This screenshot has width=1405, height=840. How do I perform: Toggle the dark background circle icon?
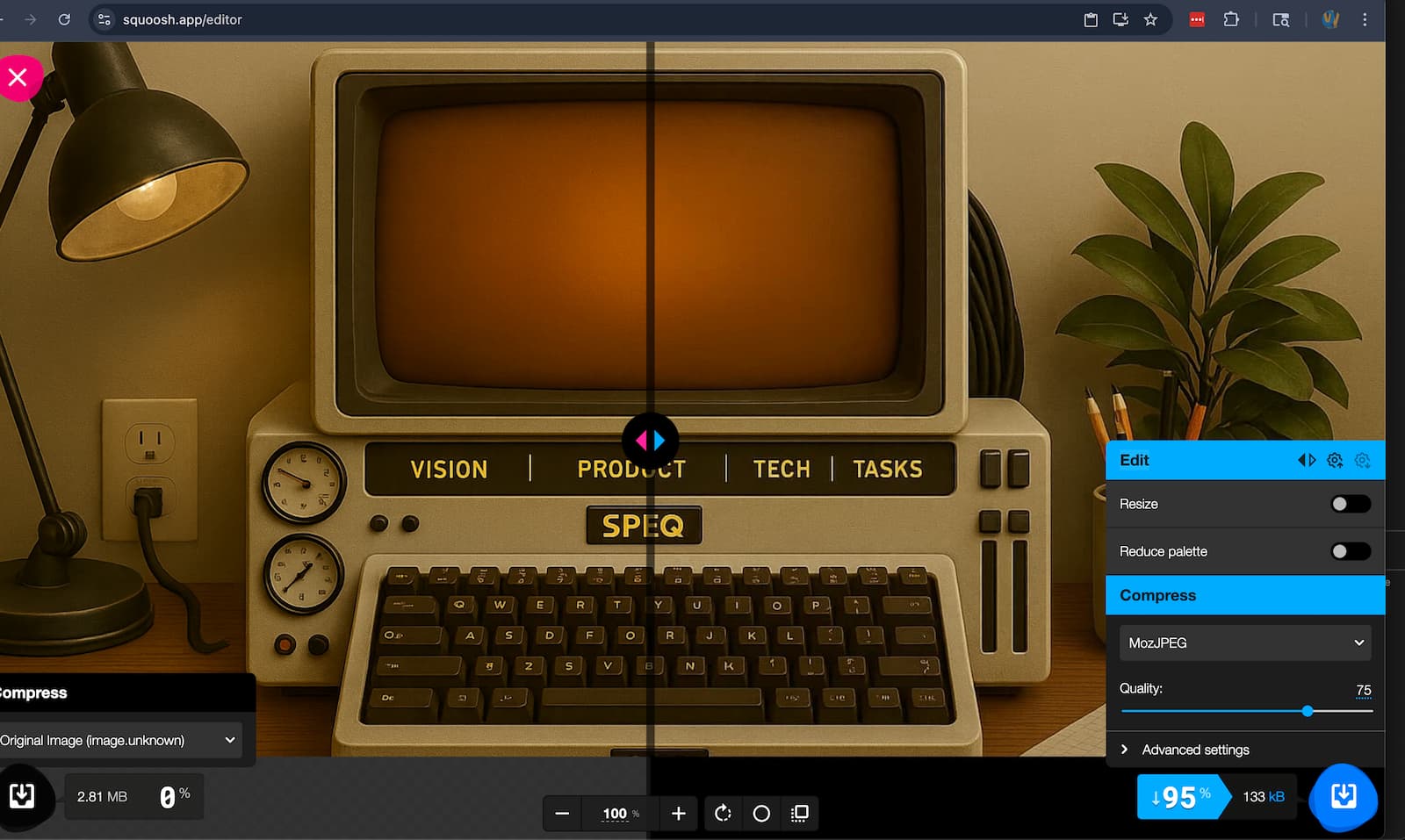(x=761, y=814)
